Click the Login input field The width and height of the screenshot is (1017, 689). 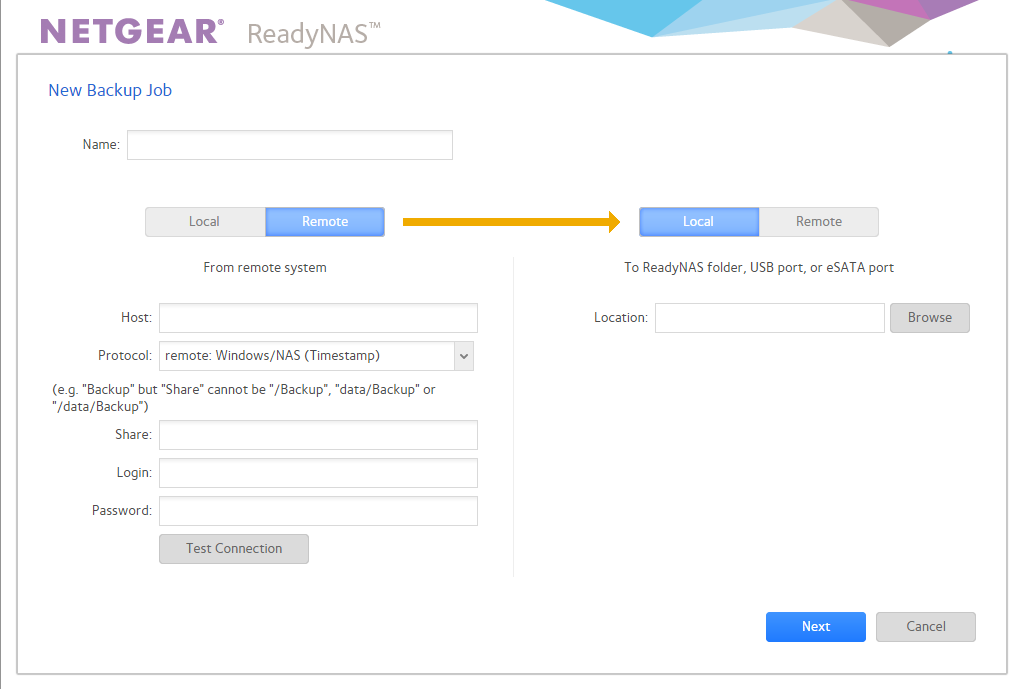click(318, 473)
